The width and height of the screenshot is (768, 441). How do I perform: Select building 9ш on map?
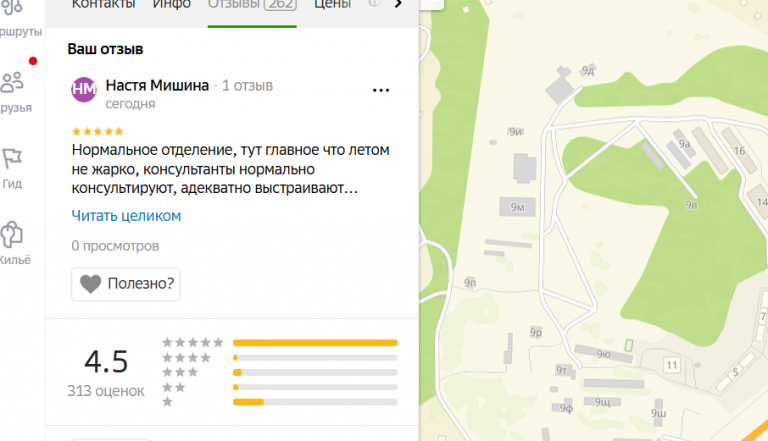[658, 413]
